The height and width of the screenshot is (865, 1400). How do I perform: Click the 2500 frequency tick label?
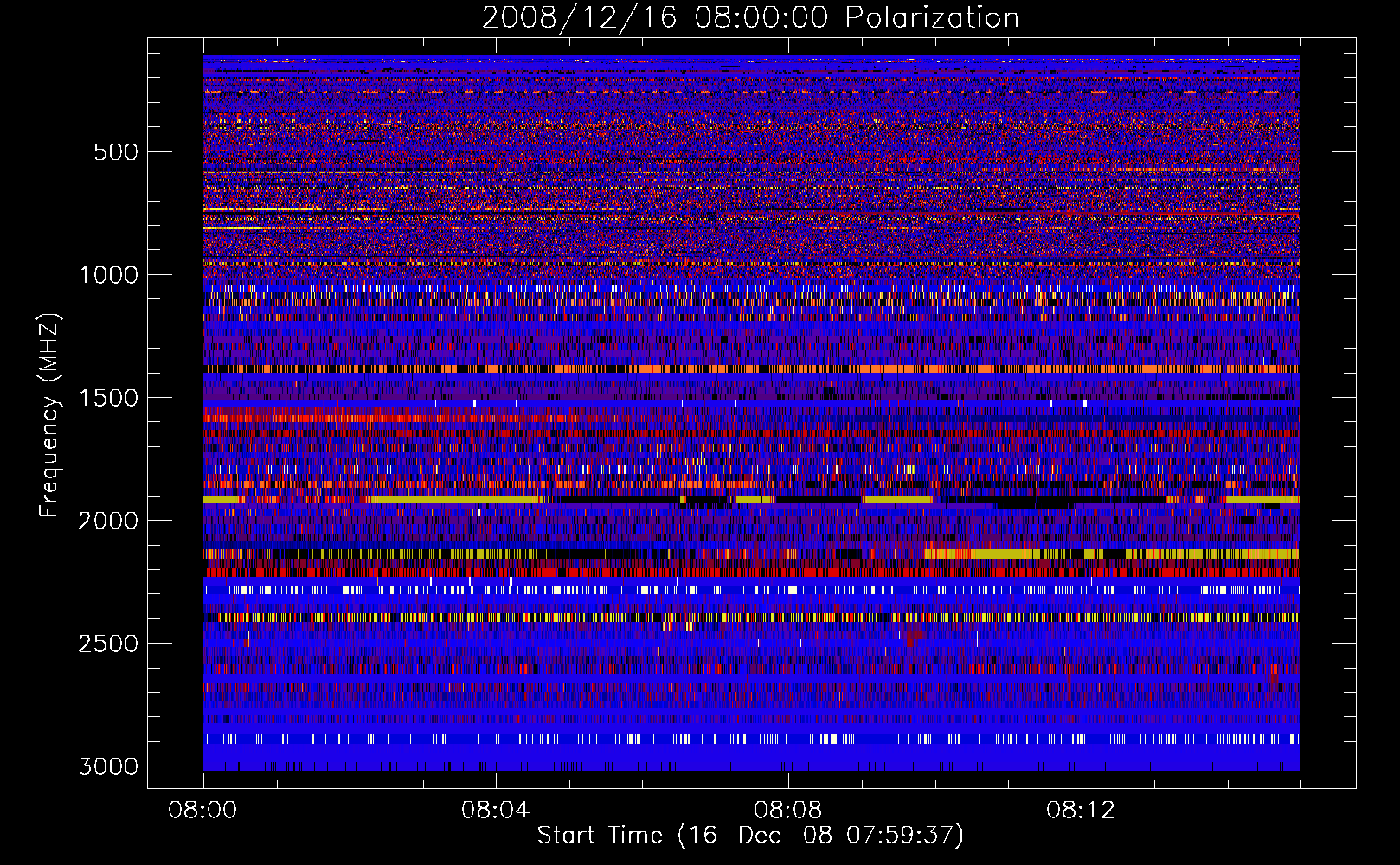click(x=109, y=644)
